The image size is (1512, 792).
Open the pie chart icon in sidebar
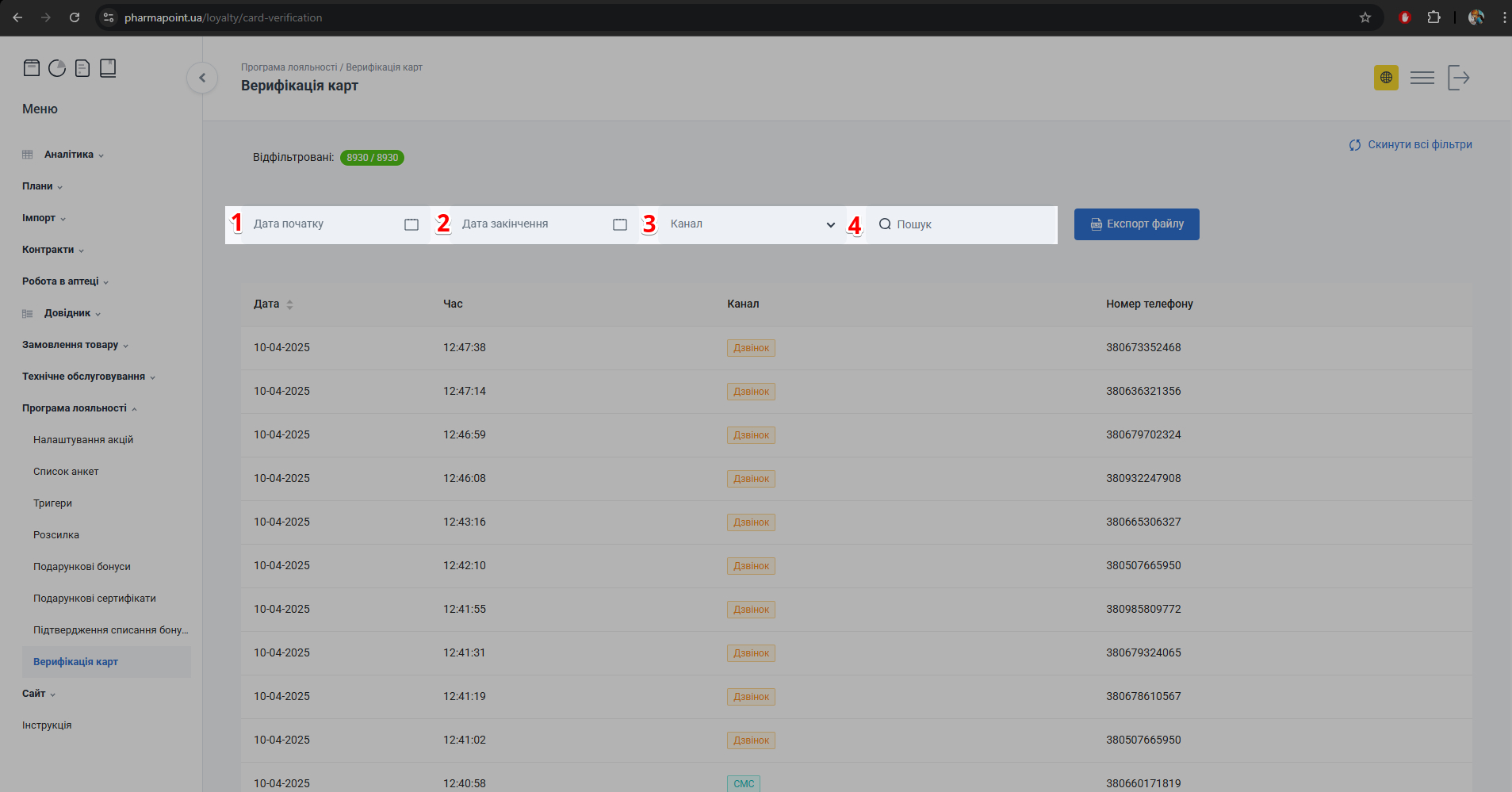(57, 68)
